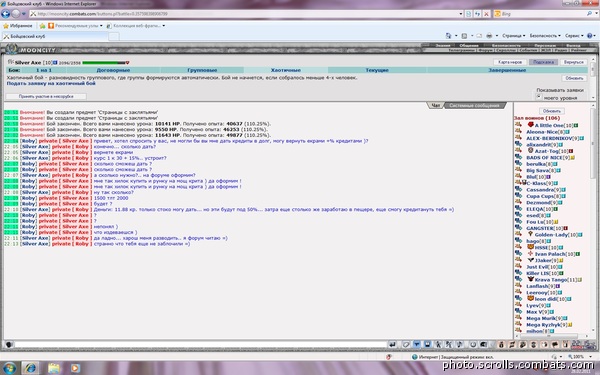Expand the Страница dropdown menu
This screenshot has height=375, width=600.
514,36
